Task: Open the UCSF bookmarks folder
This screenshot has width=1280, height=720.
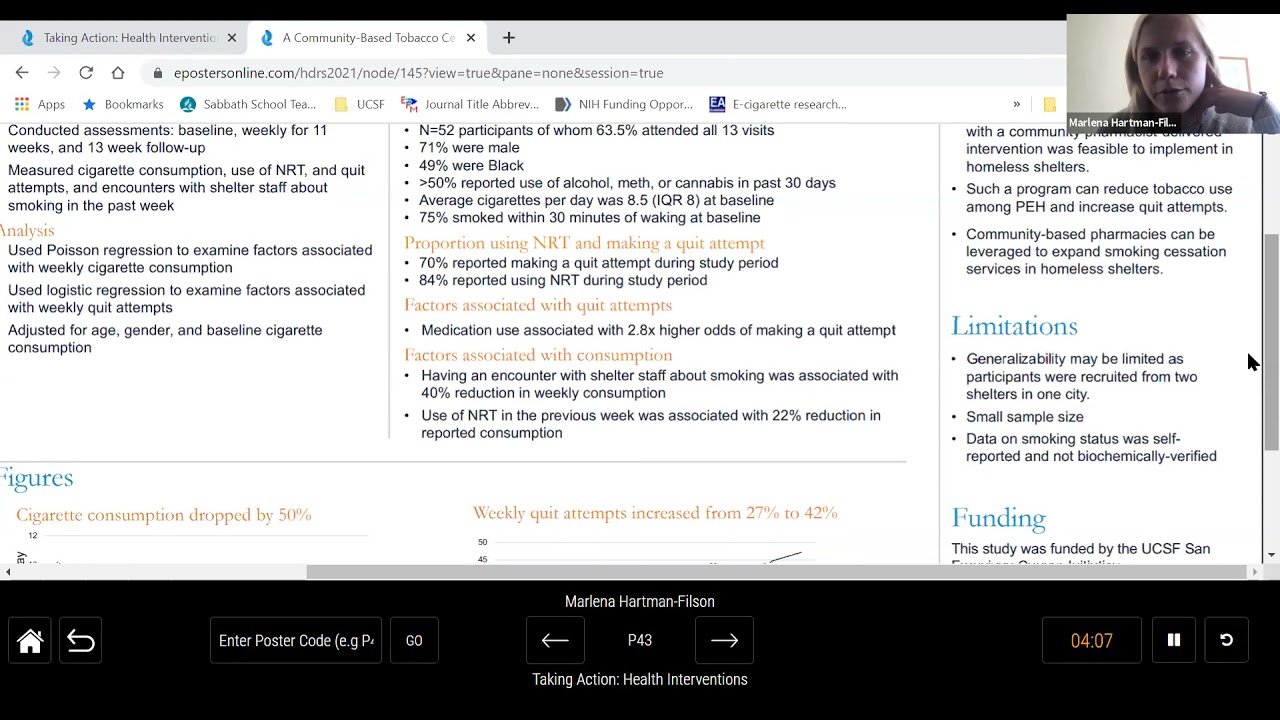Action: [359, 104]
